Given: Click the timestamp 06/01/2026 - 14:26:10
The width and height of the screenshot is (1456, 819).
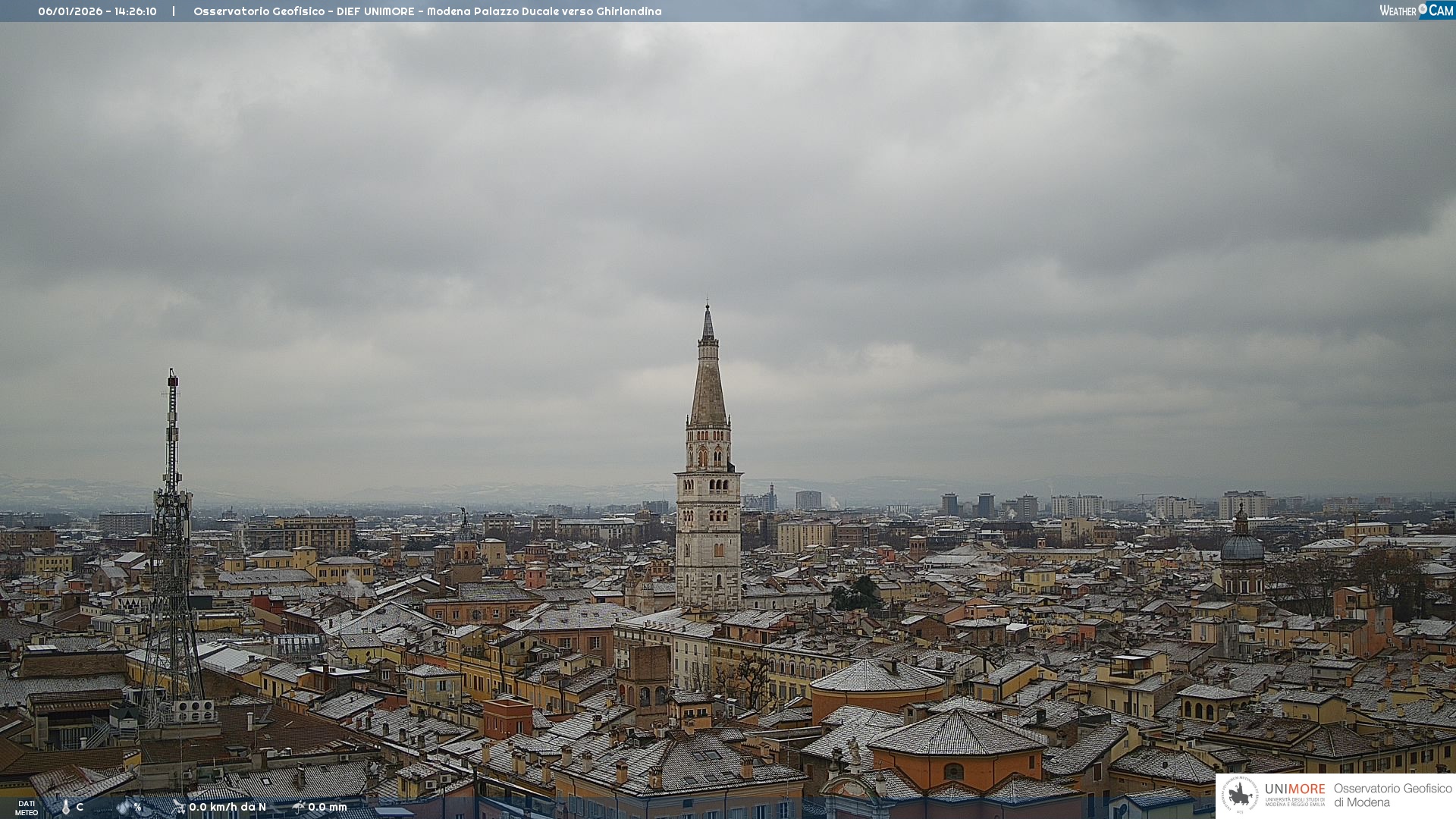Looking at the screenshot, I should 97,11.
